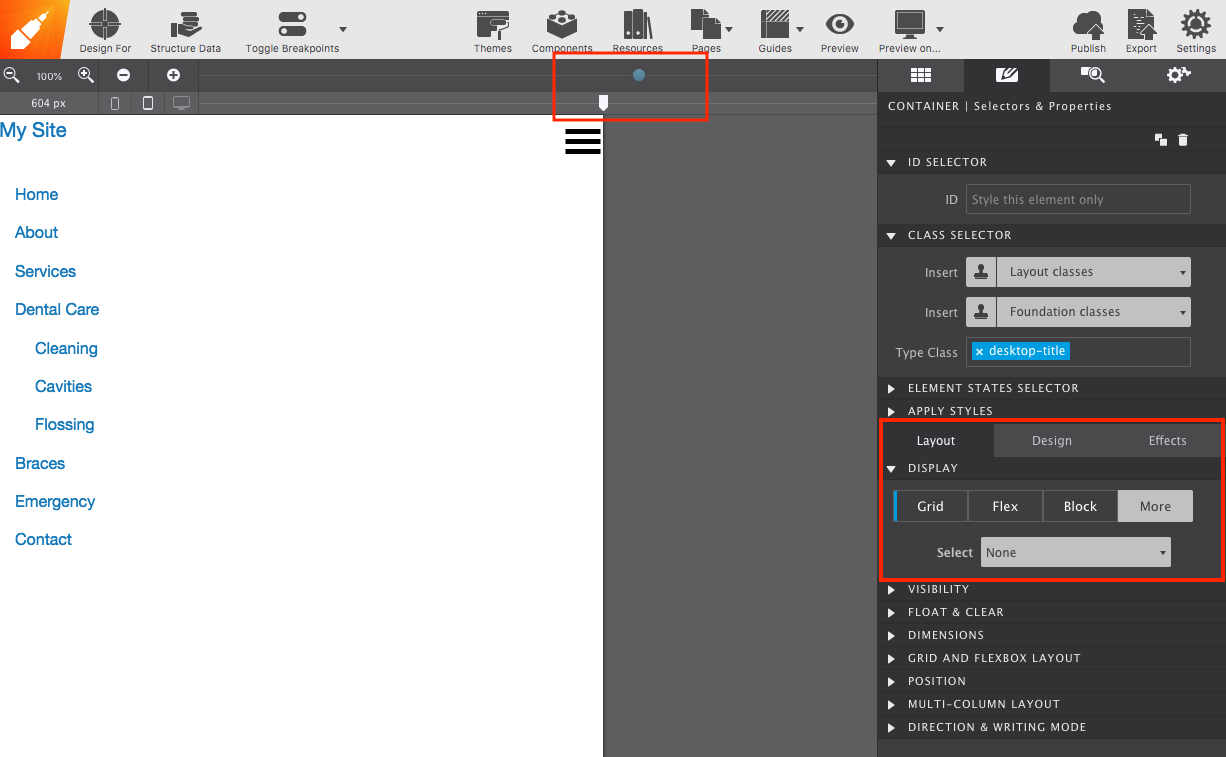
Task: Open the Toggle Breakpoints dropdown arrow
Action: pyautogui.click(x=343, y=29)
